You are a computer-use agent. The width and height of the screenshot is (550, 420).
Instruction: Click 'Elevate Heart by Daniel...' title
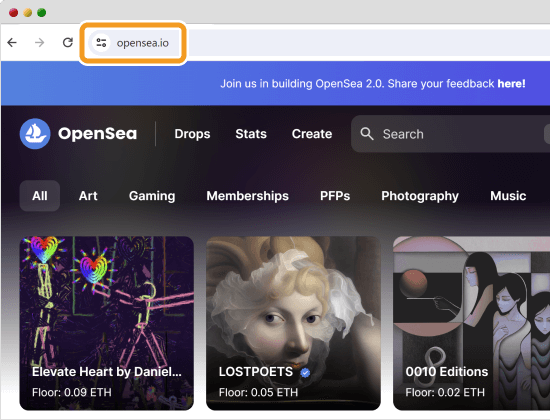click(107, 372)
